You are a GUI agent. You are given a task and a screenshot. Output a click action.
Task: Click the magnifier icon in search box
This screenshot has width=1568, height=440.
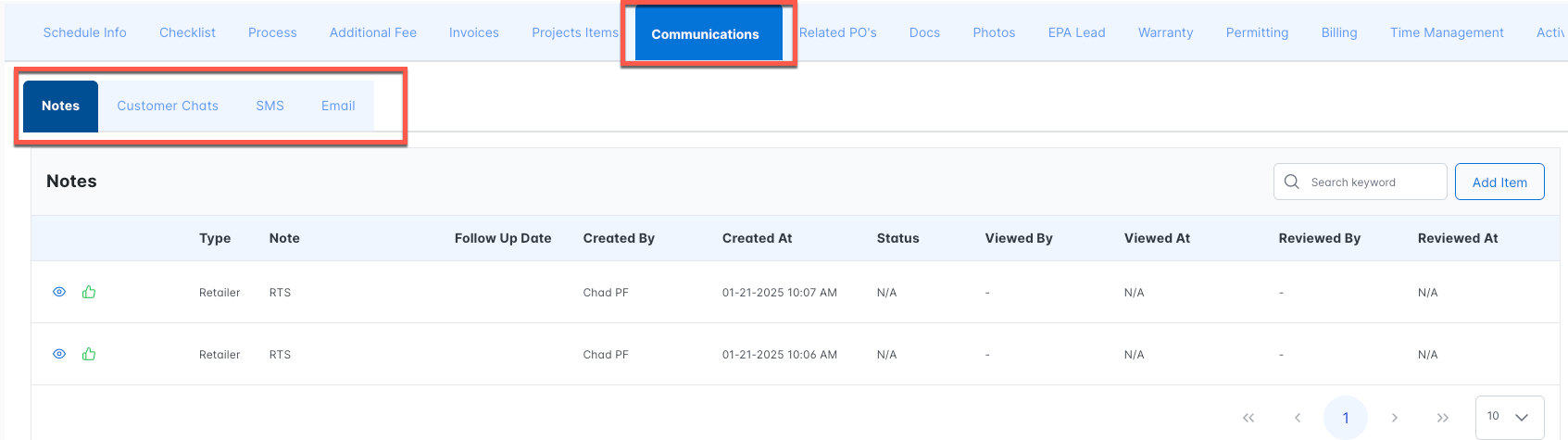click(x=1292, y=182)
